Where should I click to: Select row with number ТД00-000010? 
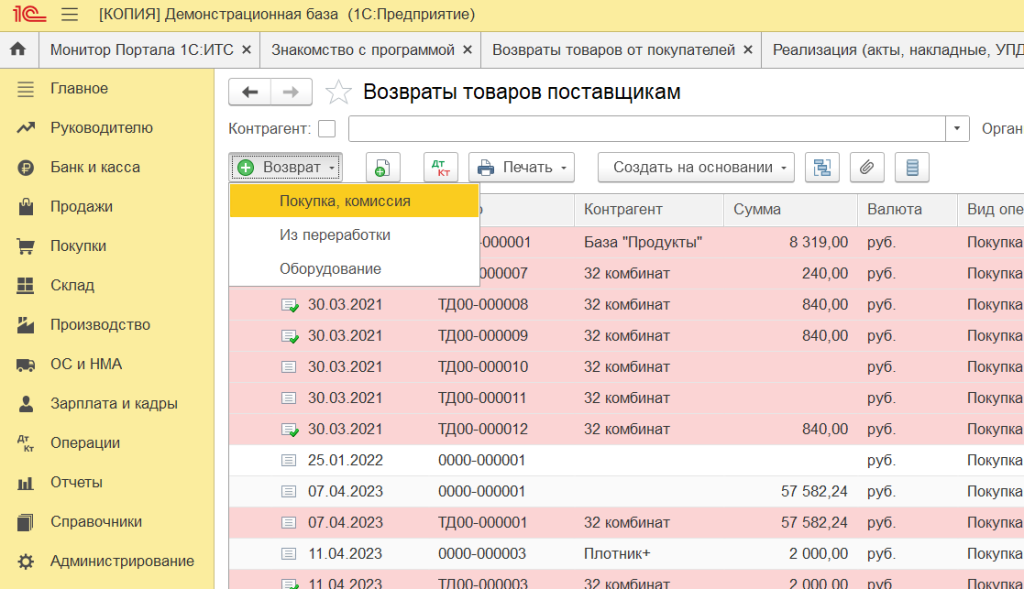tap(626, 367)
